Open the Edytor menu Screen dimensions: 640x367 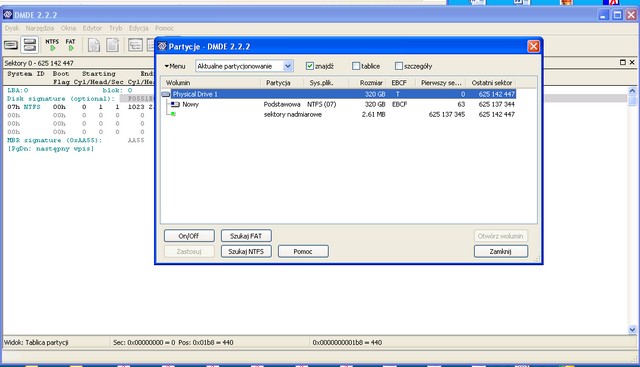(92, 28)
